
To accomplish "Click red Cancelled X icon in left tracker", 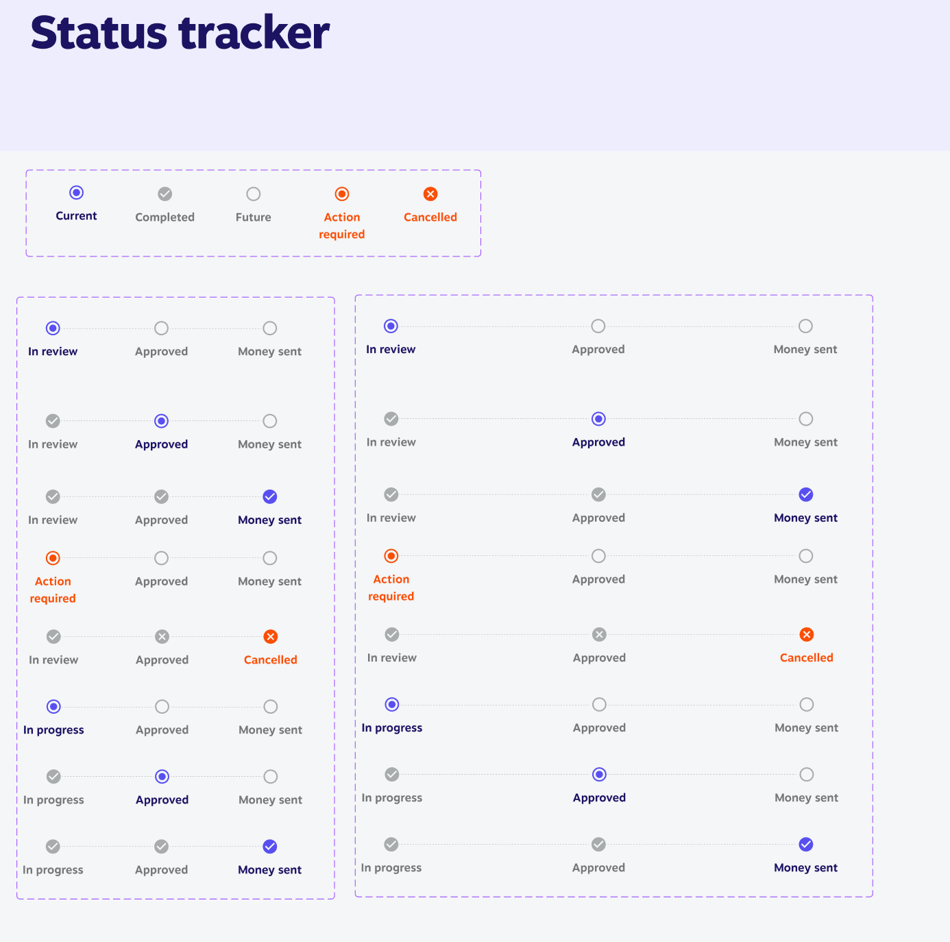I will pos(270,637).
